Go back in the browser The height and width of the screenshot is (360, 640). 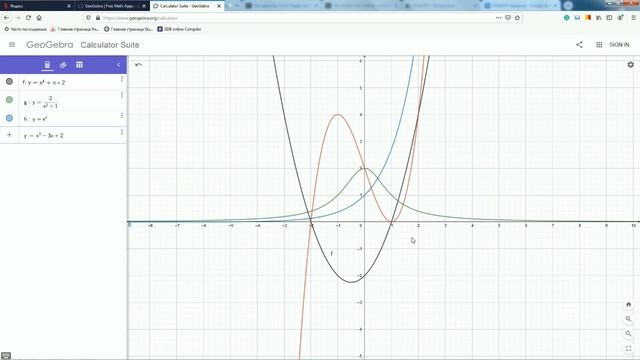7,18
